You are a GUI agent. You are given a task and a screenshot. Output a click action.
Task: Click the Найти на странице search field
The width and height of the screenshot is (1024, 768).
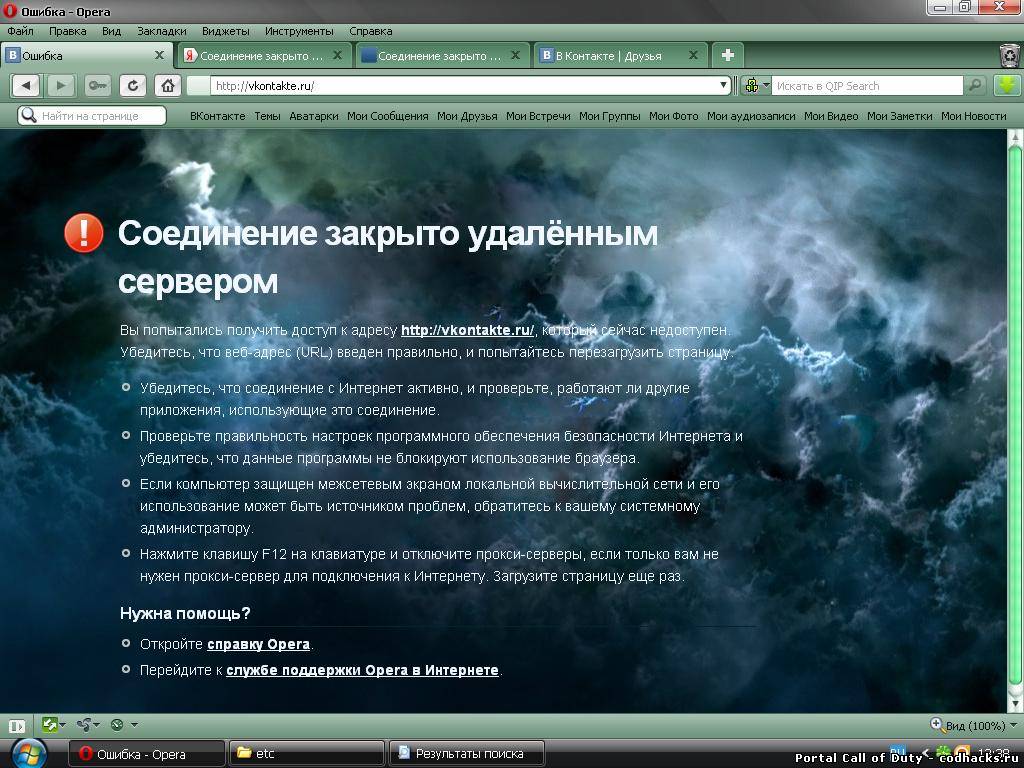pos(92,116)
